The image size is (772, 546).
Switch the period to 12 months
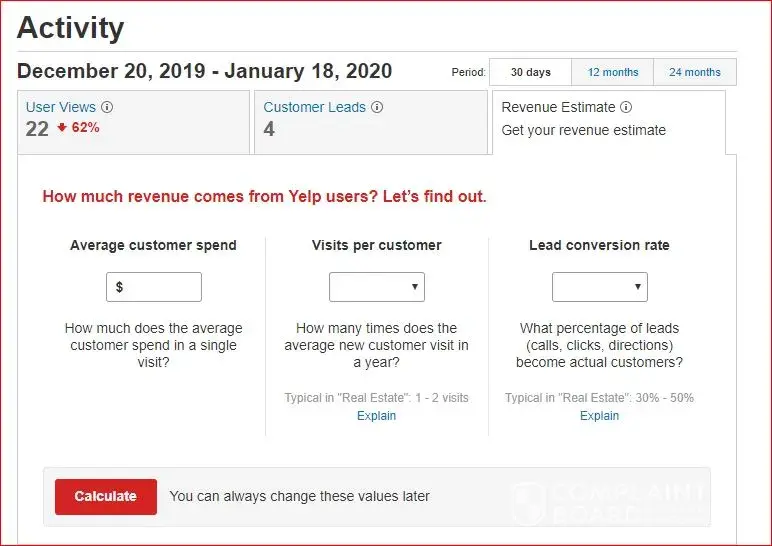click(612, 72)
